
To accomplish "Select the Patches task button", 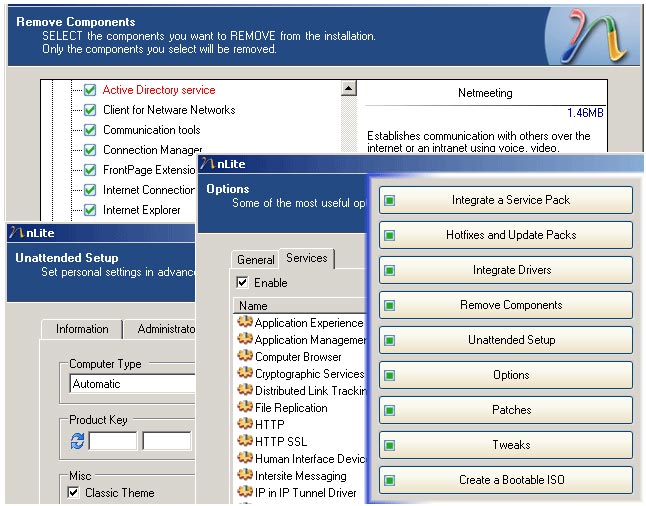I will point(506,410).
